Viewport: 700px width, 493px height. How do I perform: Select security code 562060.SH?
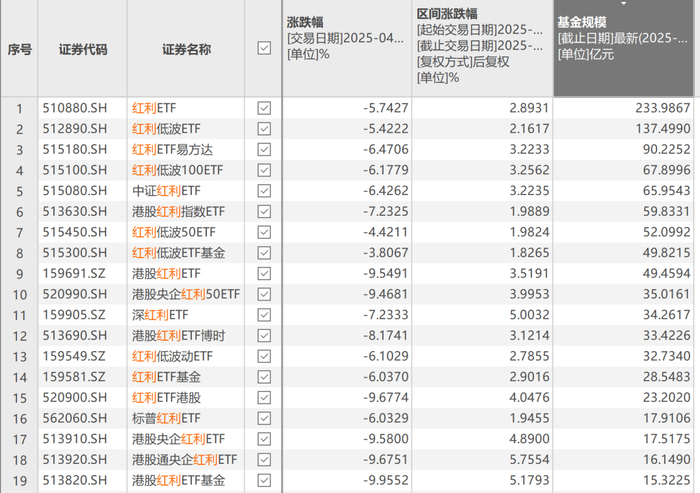click(x=75, y=418)
